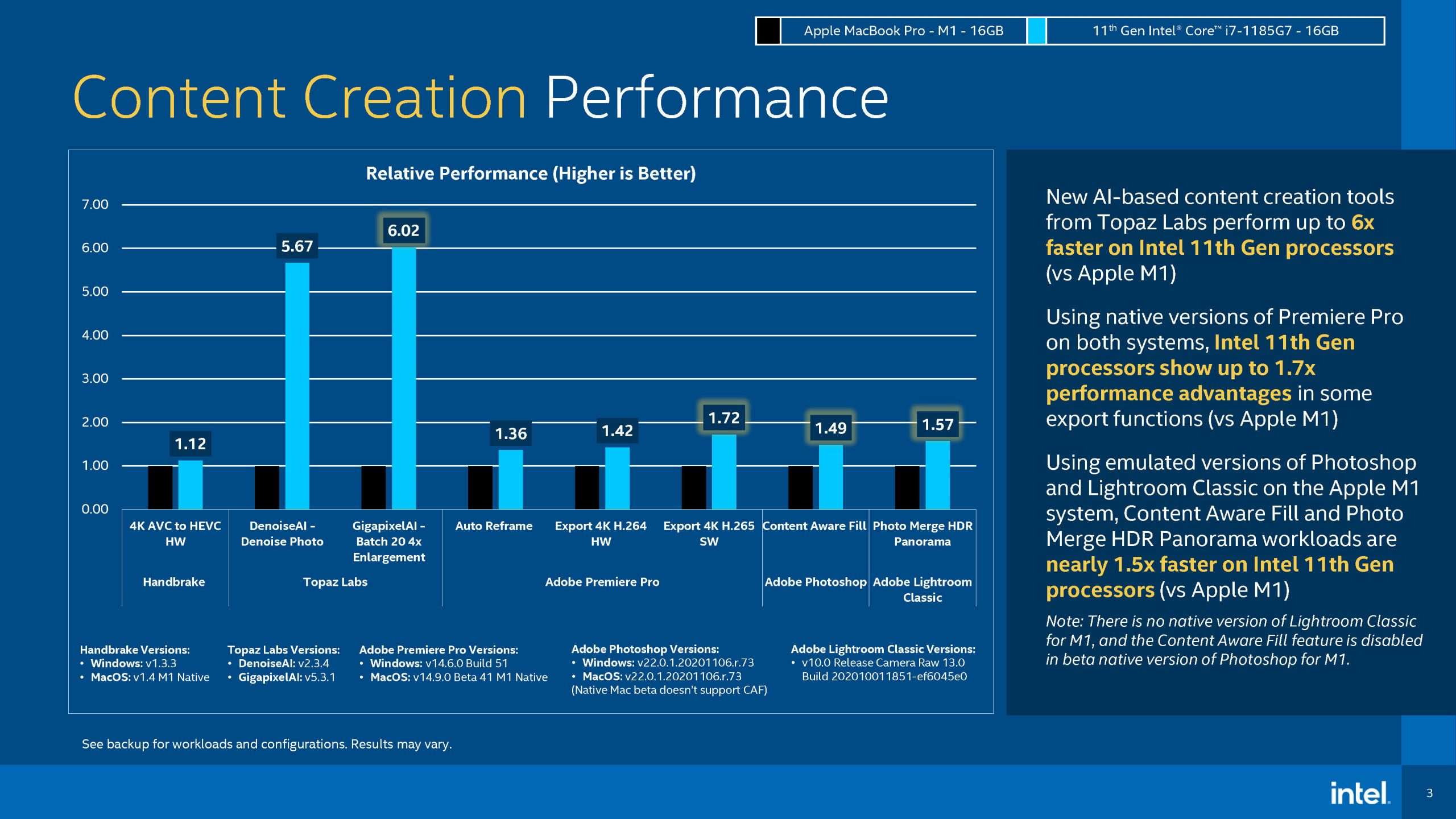Click the 1.12 Handbrake value label

point(190,444)
